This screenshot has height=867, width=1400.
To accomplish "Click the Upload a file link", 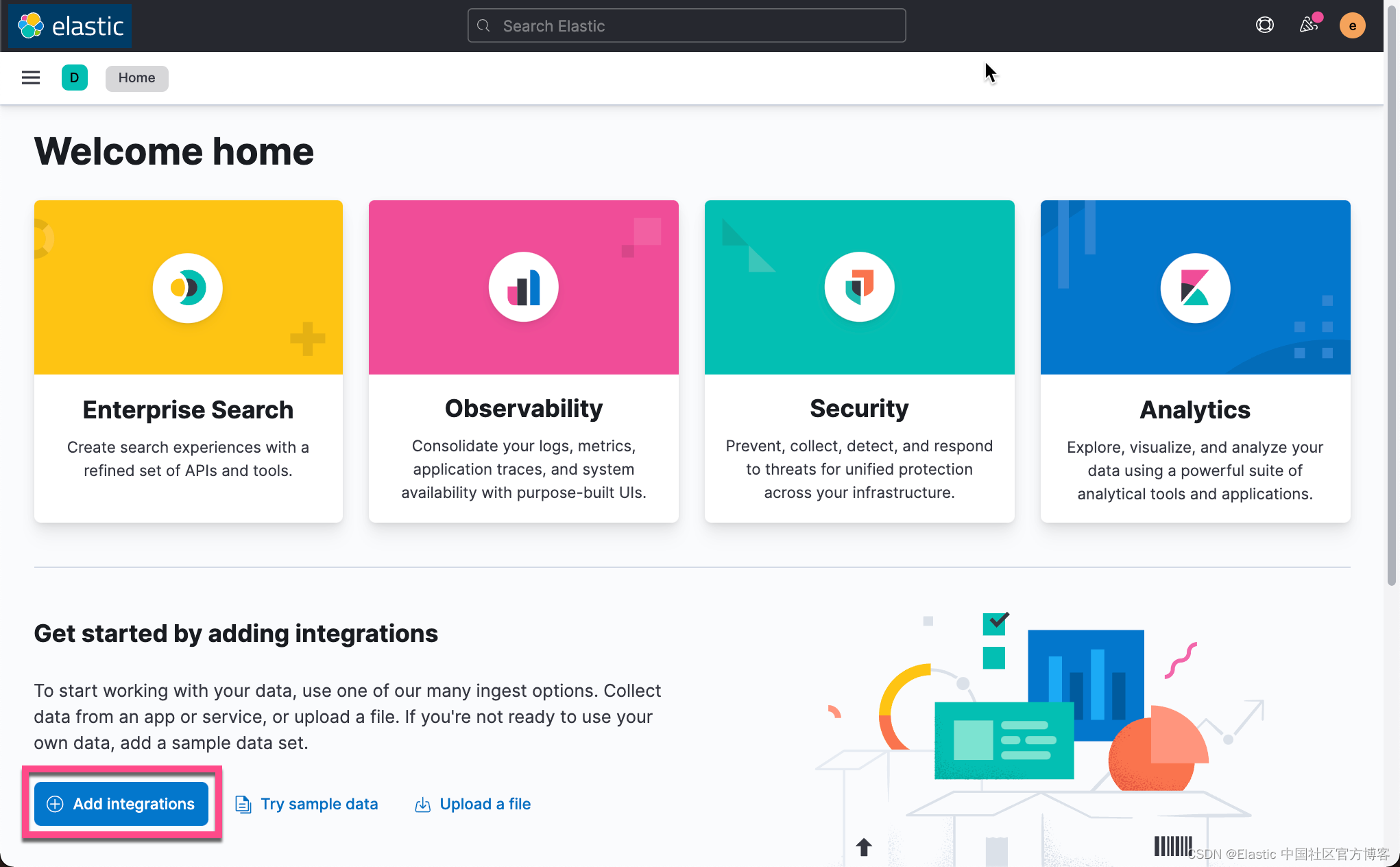I will (485, 804).
